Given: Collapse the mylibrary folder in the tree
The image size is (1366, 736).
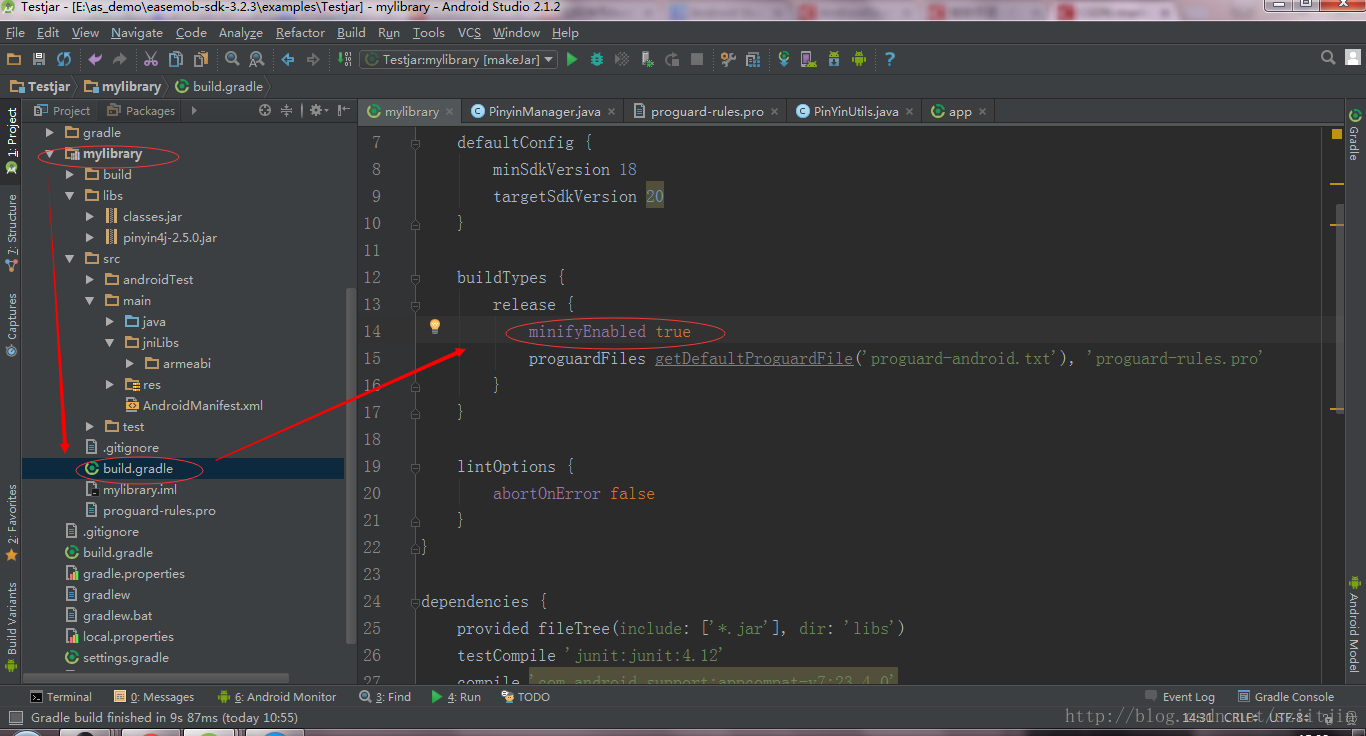Looking at the screenshot, I should tap(50, 154).
